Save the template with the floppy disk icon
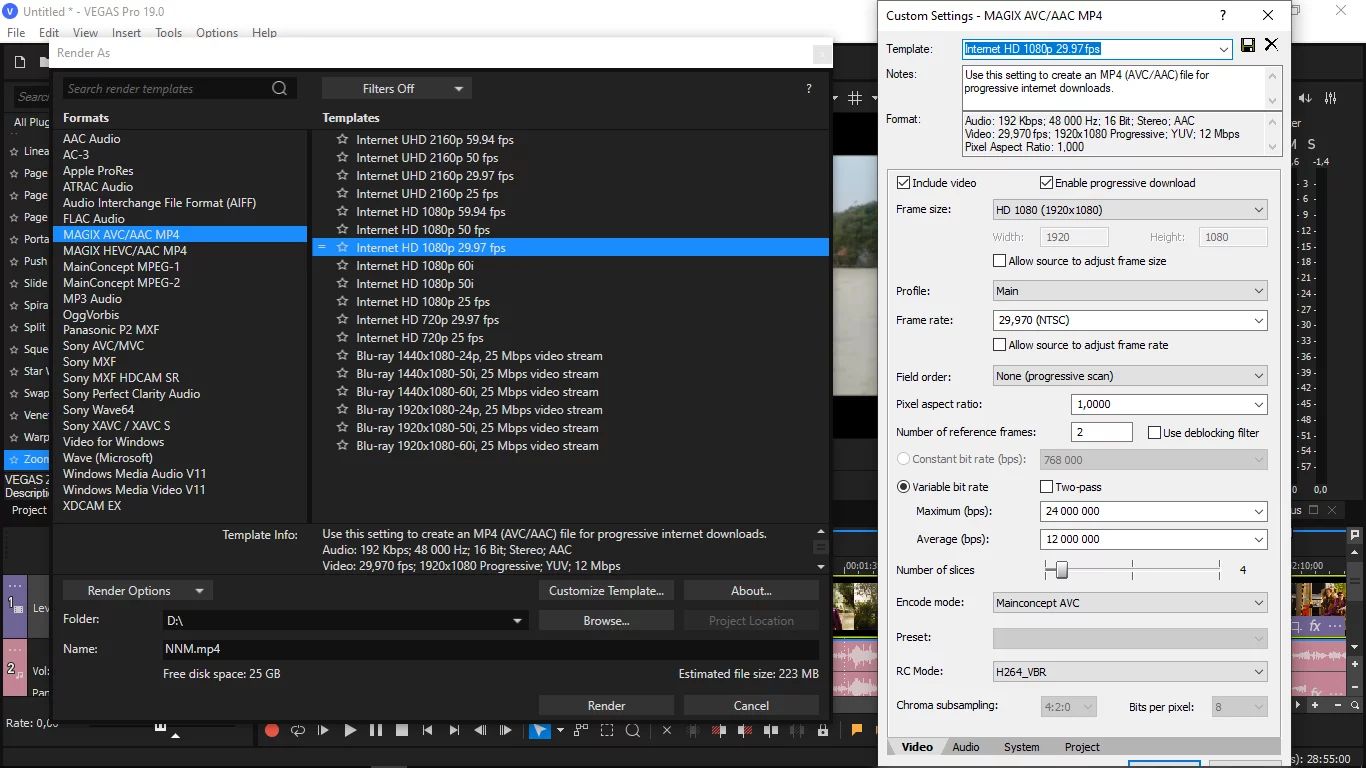The width and height of the screenshot is (1366, 768). point(1248,45)
